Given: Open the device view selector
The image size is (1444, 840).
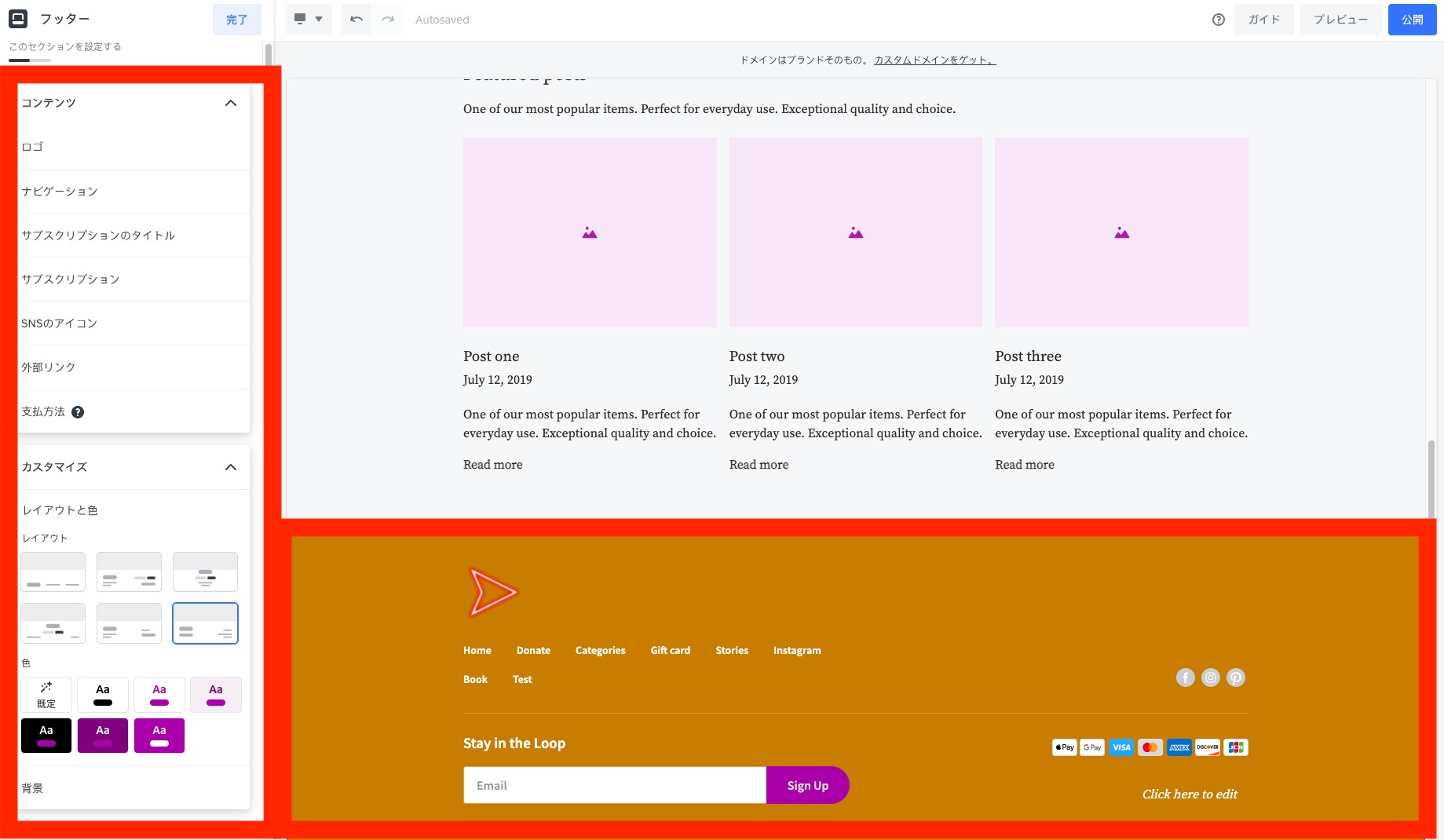Looking at the screenshot, I should [309, 20].
